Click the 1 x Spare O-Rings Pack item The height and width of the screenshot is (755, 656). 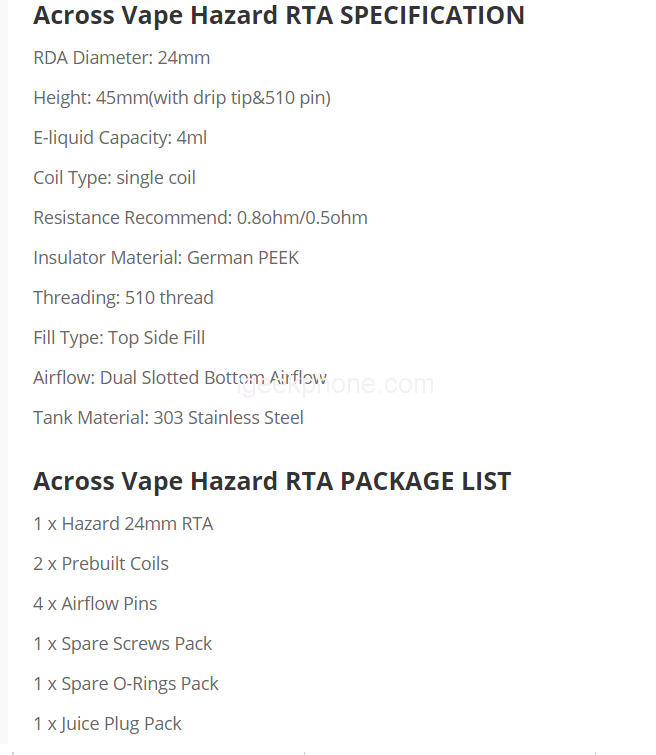[x=126, y=684]
